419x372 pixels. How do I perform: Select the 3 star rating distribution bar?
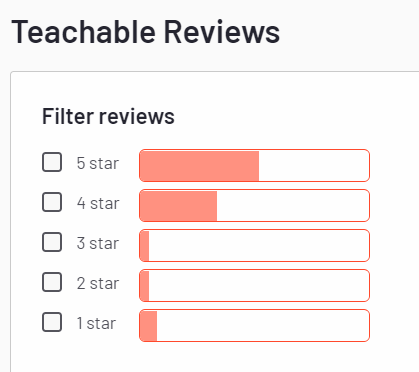[254, 246]
